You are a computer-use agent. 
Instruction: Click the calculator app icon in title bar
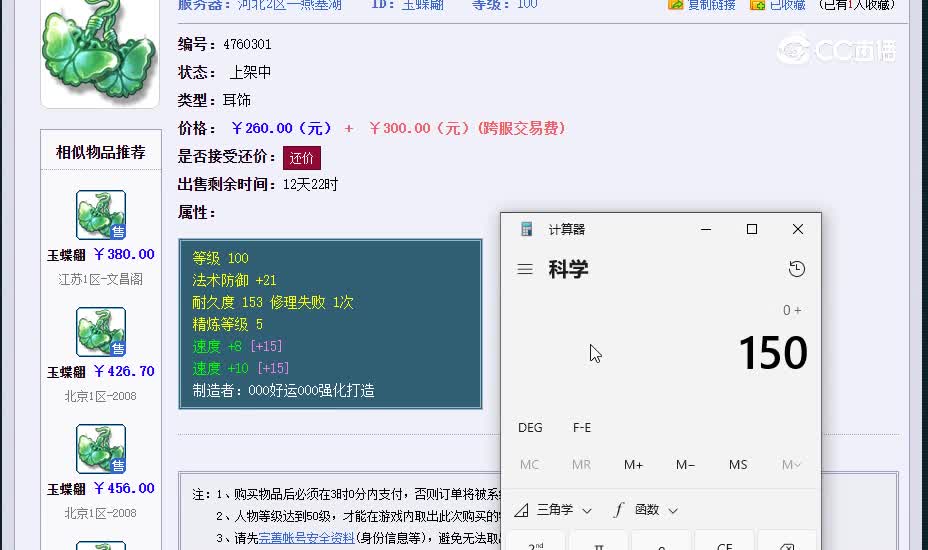pos(526,229)
